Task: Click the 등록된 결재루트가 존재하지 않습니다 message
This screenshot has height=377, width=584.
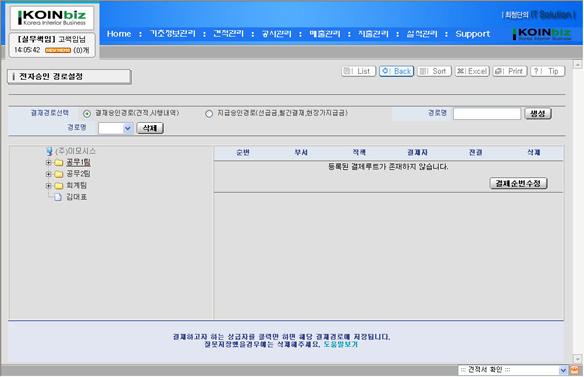Action: tap(388, 167)
